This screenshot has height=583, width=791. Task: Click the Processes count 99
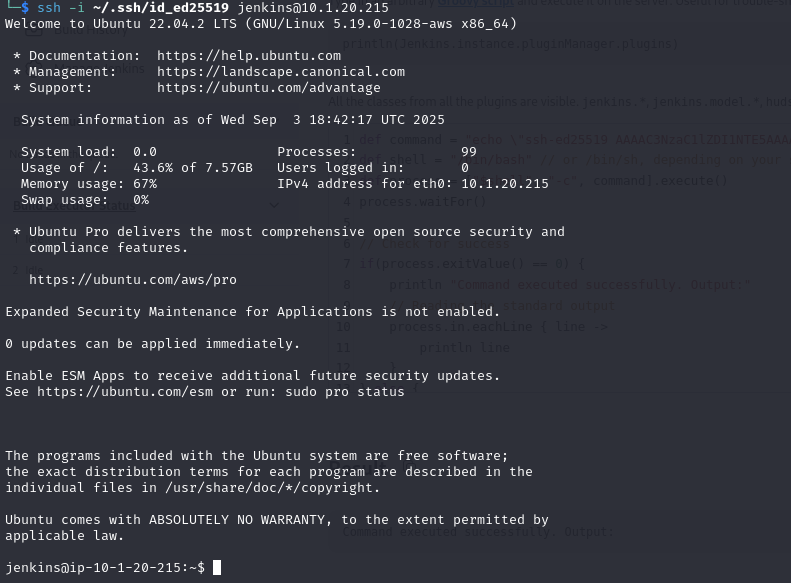[x=469, y=152]
